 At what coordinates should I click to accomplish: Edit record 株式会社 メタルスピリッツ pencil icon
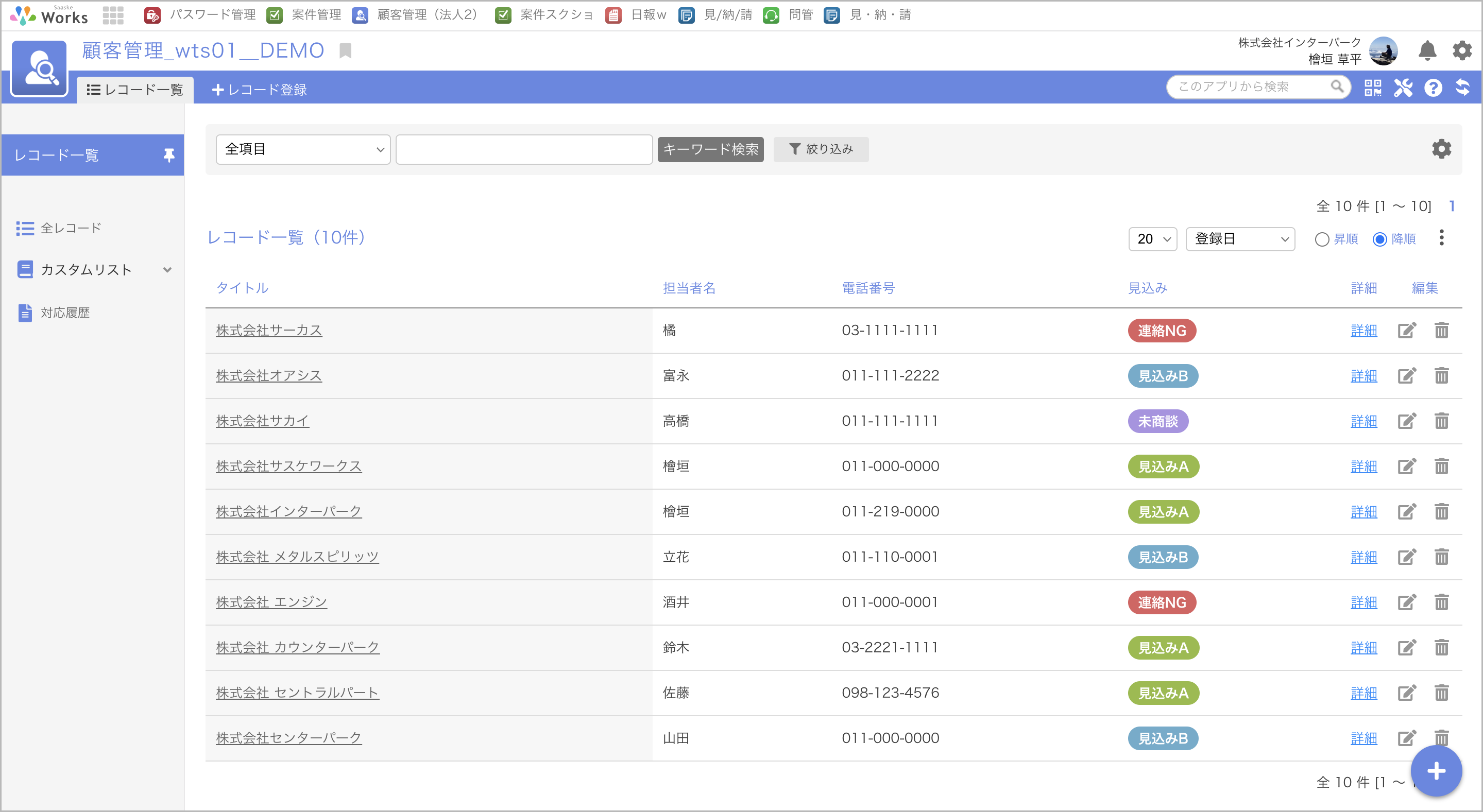pyautogui.click(x=1406, y=557)
